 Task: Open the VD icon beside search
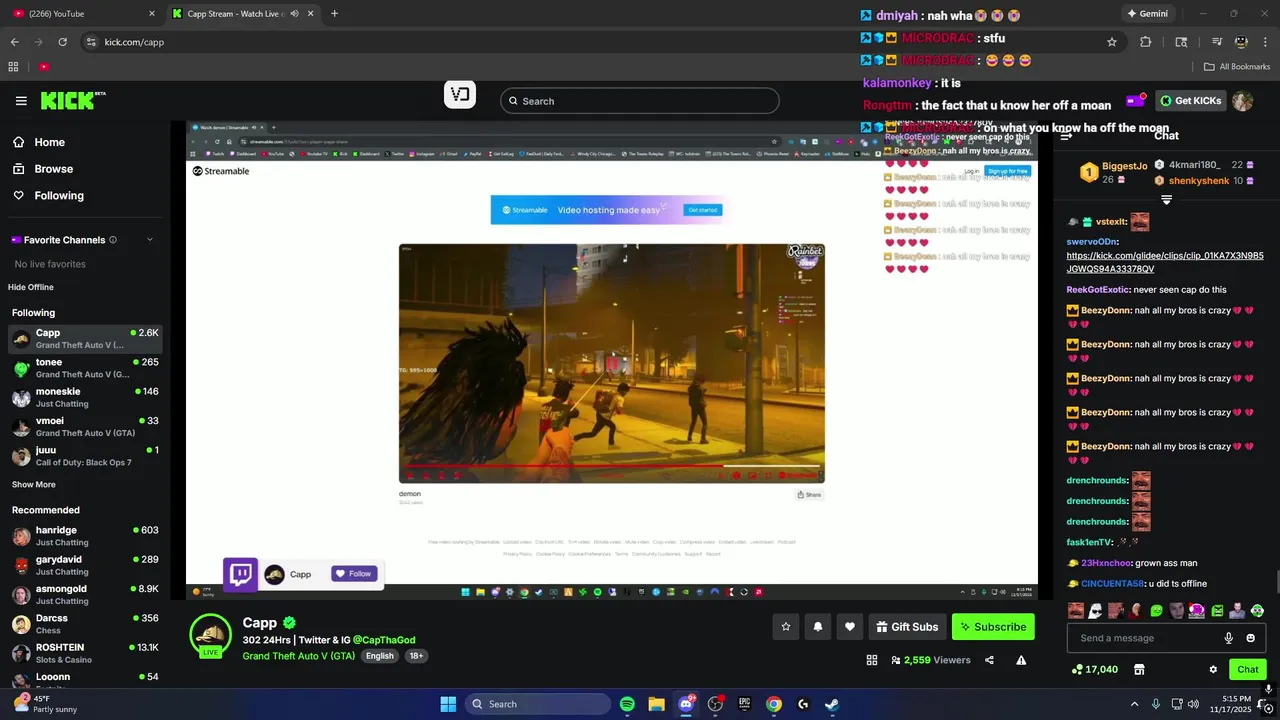coord(460,95)
